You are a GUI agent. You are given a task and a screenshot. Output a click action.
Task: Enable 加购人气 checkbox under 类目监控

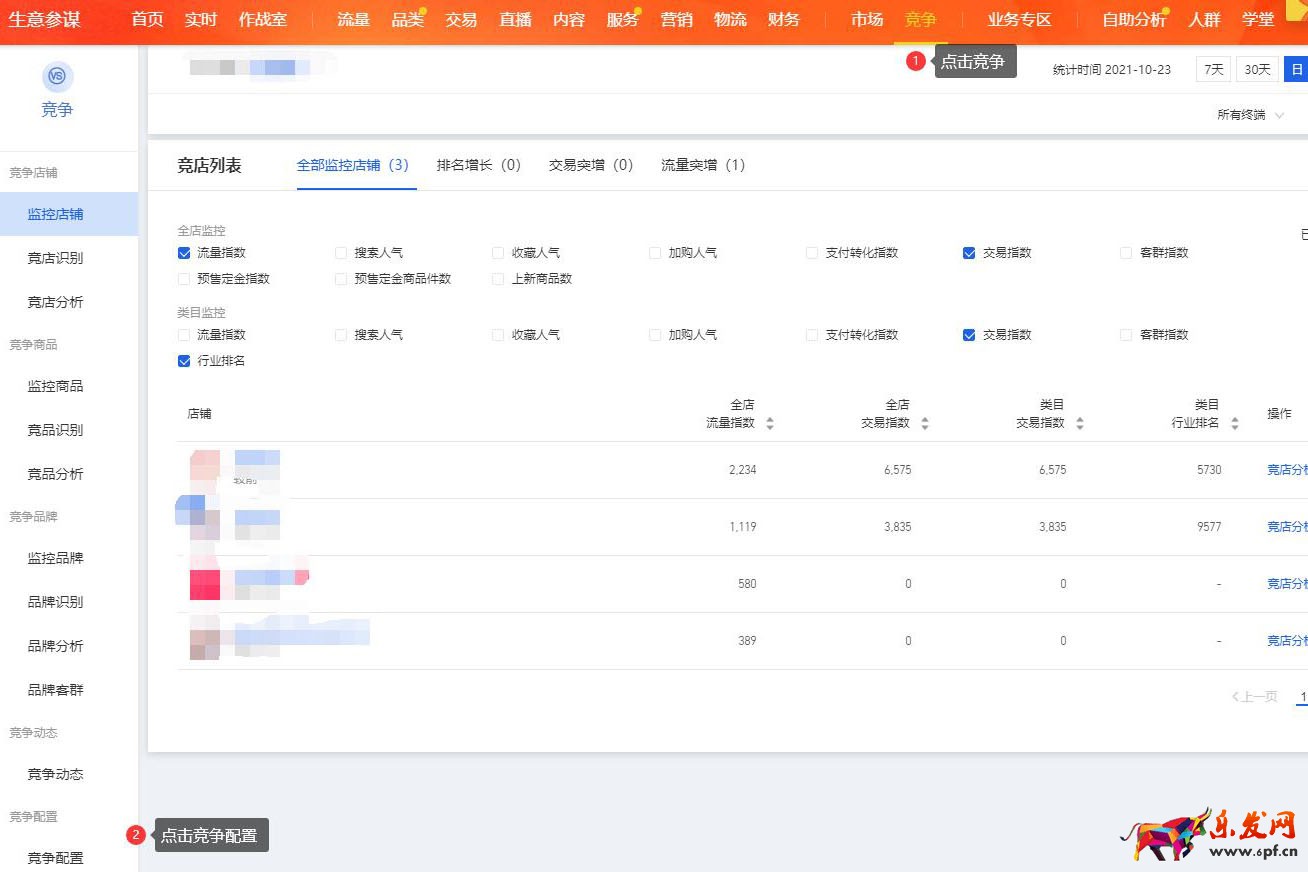pyautogui.click(x=654, y=335)
